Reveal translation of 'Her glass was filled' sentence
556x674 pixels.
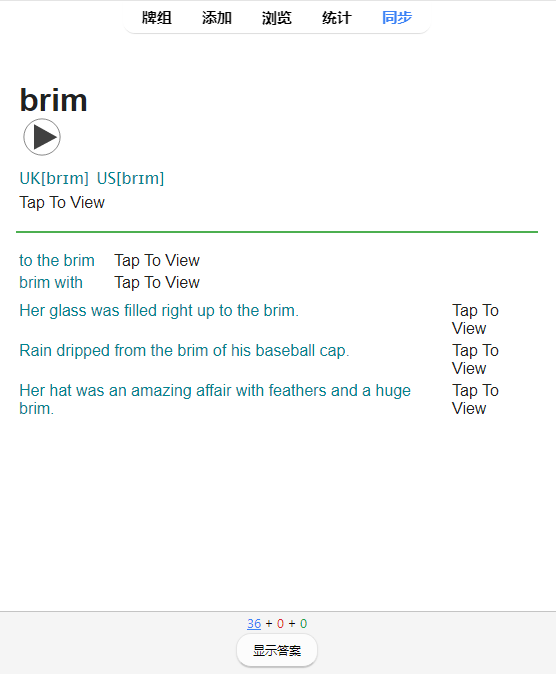point(475,319)
